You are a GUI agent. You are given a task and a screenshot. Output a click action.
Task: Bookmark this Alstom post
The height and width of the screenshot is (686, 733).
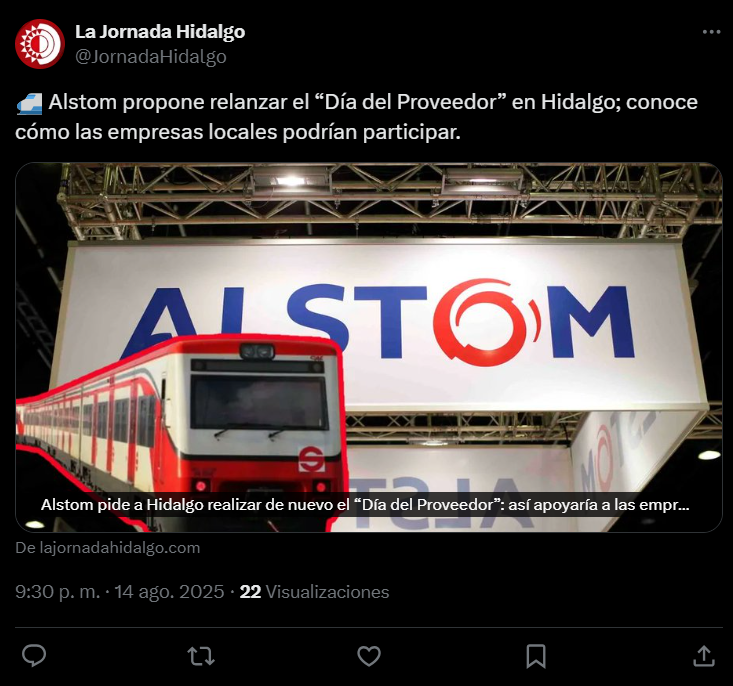click(536, 656)
